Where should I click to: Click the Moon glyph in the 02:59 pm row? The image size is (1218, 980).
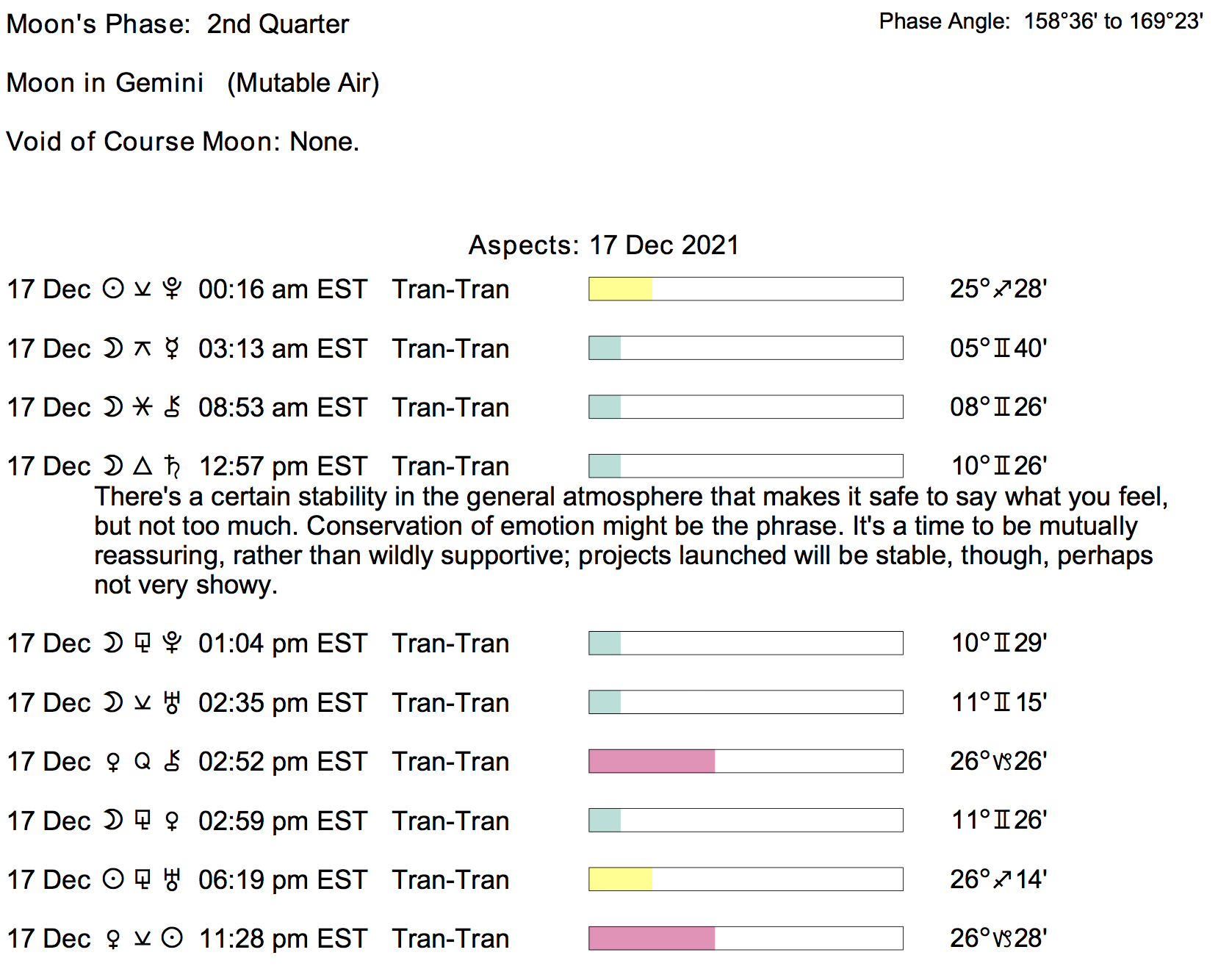pos(113,821)
